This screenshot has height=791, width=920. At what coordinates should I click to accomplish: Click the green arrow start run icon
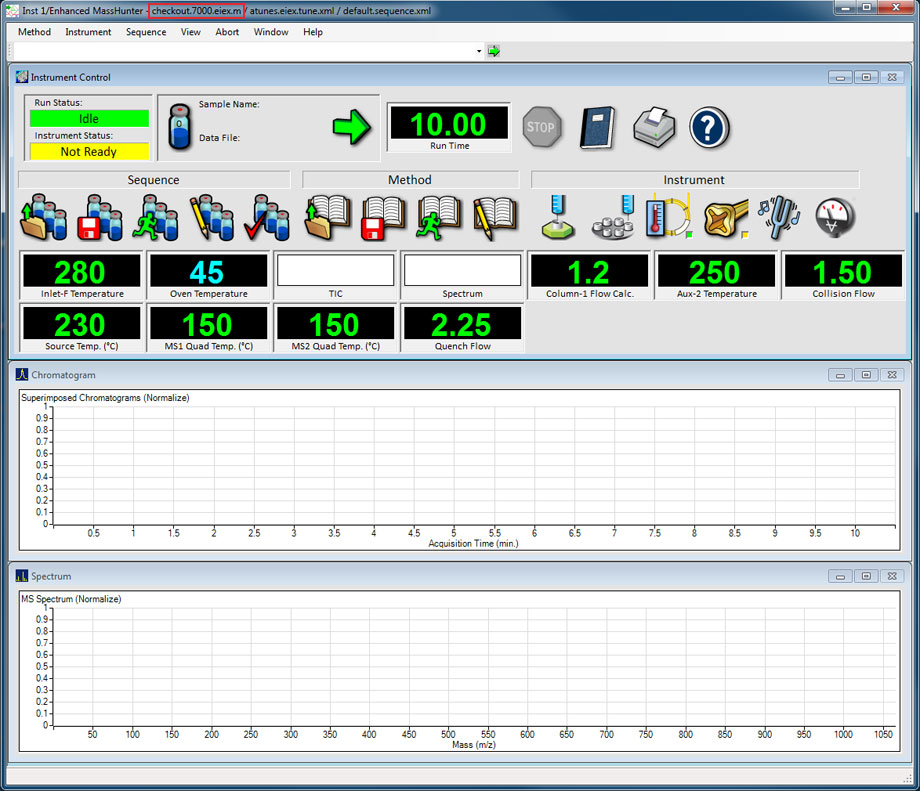click(x=351, y=128)
